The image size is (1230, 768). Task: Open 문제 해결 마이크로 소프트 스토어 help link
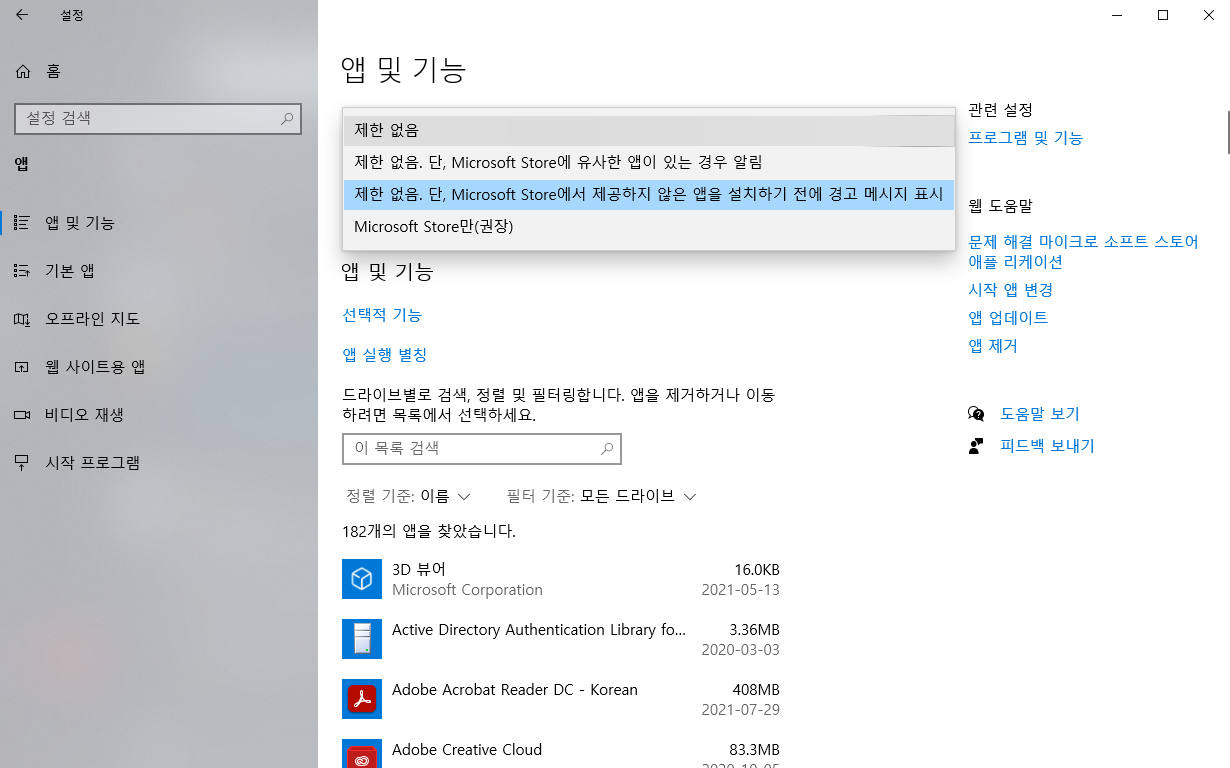1084,252
